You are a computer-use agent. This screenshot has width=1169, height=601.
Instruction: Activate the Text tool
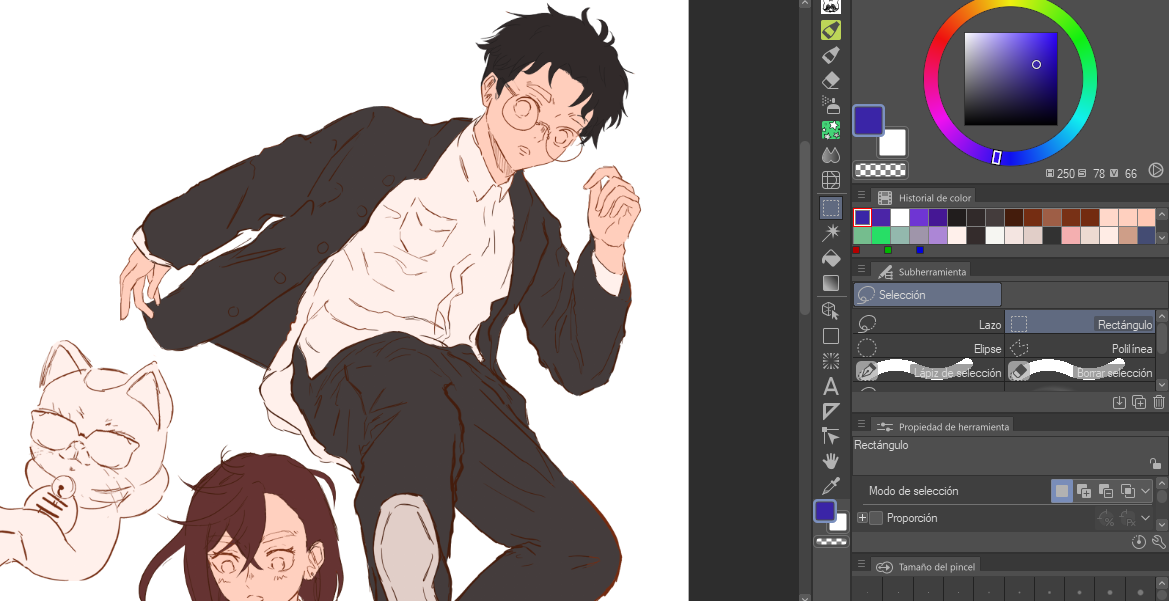click(x=830, y=387)
